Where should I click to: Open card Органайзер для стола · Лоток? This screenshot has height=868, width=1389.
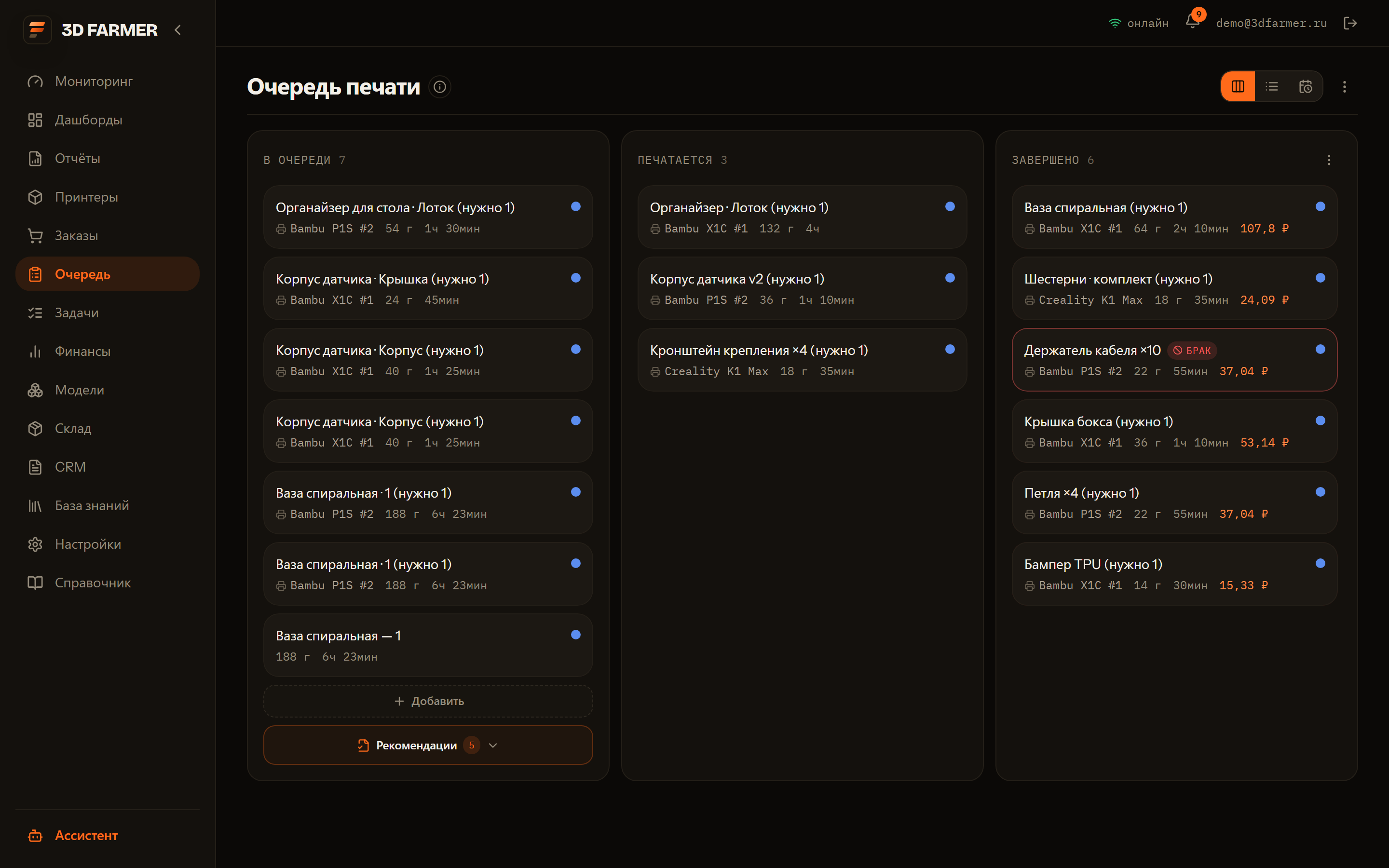pyautogui.click(x=428, y=217)
